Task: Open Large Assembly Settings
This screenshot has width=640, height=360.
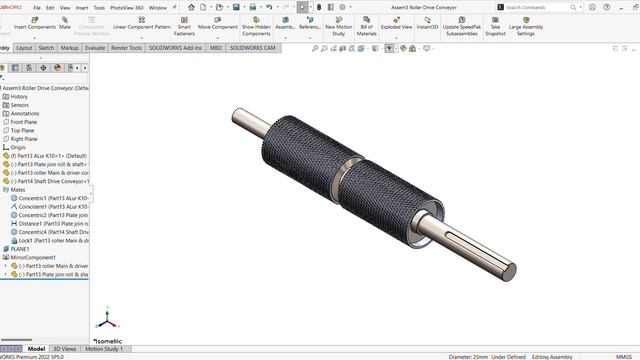Action: [x=526, y=27]
